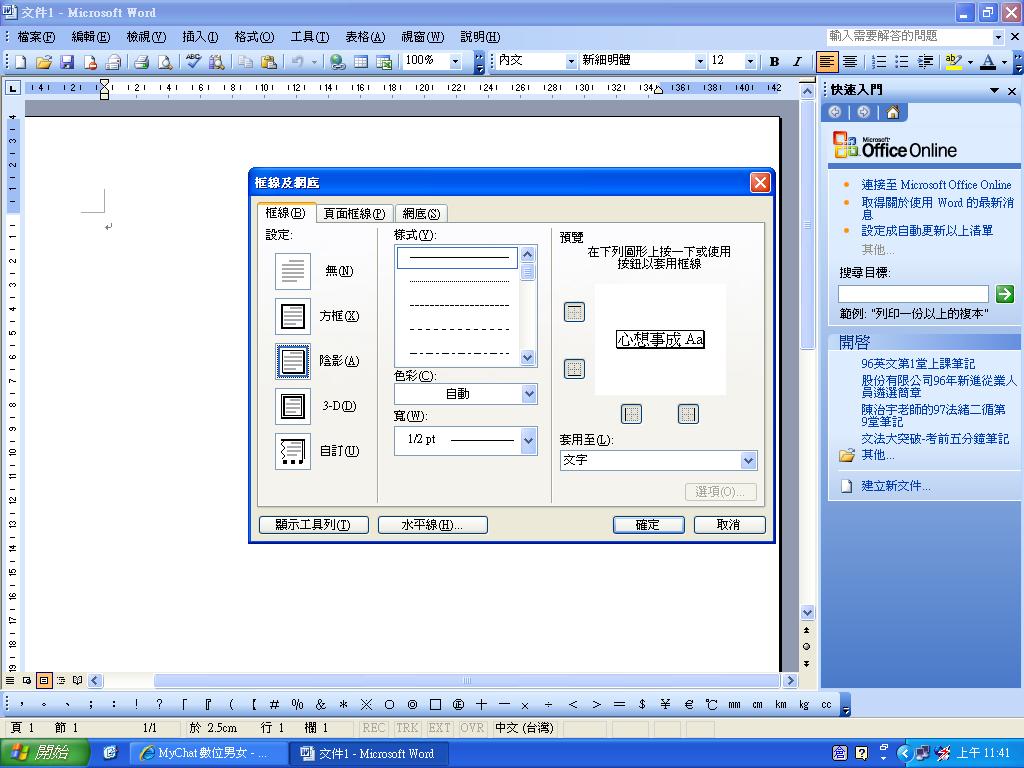Click the Spelling and Grammar check icon
Viewport: 1024px width, 768px height.
[193, 61]
